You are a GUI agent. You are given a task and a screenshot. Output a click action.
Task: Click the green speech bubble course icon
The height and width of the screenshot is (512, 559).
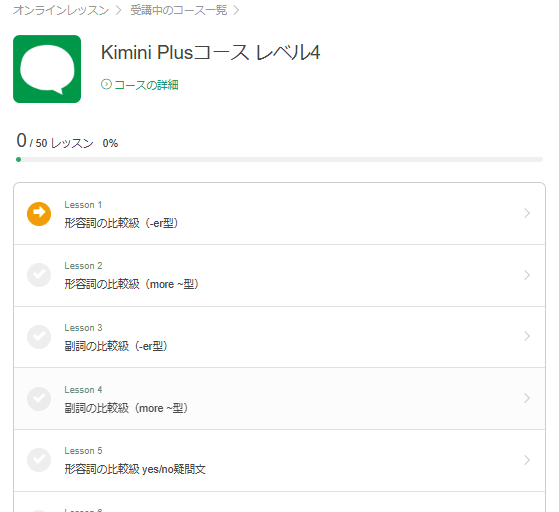tap(47, 69)
